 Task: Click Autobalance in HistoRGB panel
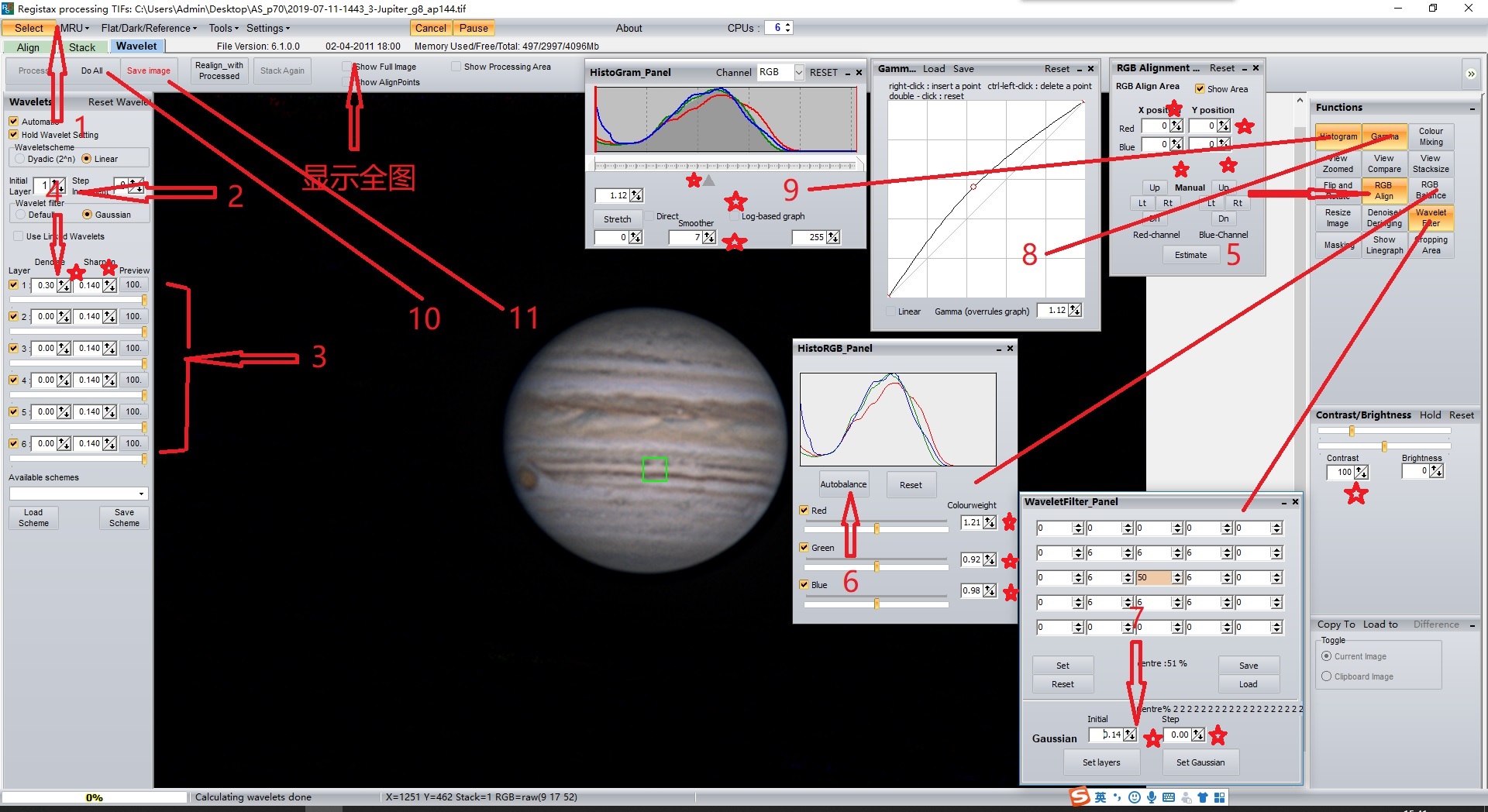843,484
